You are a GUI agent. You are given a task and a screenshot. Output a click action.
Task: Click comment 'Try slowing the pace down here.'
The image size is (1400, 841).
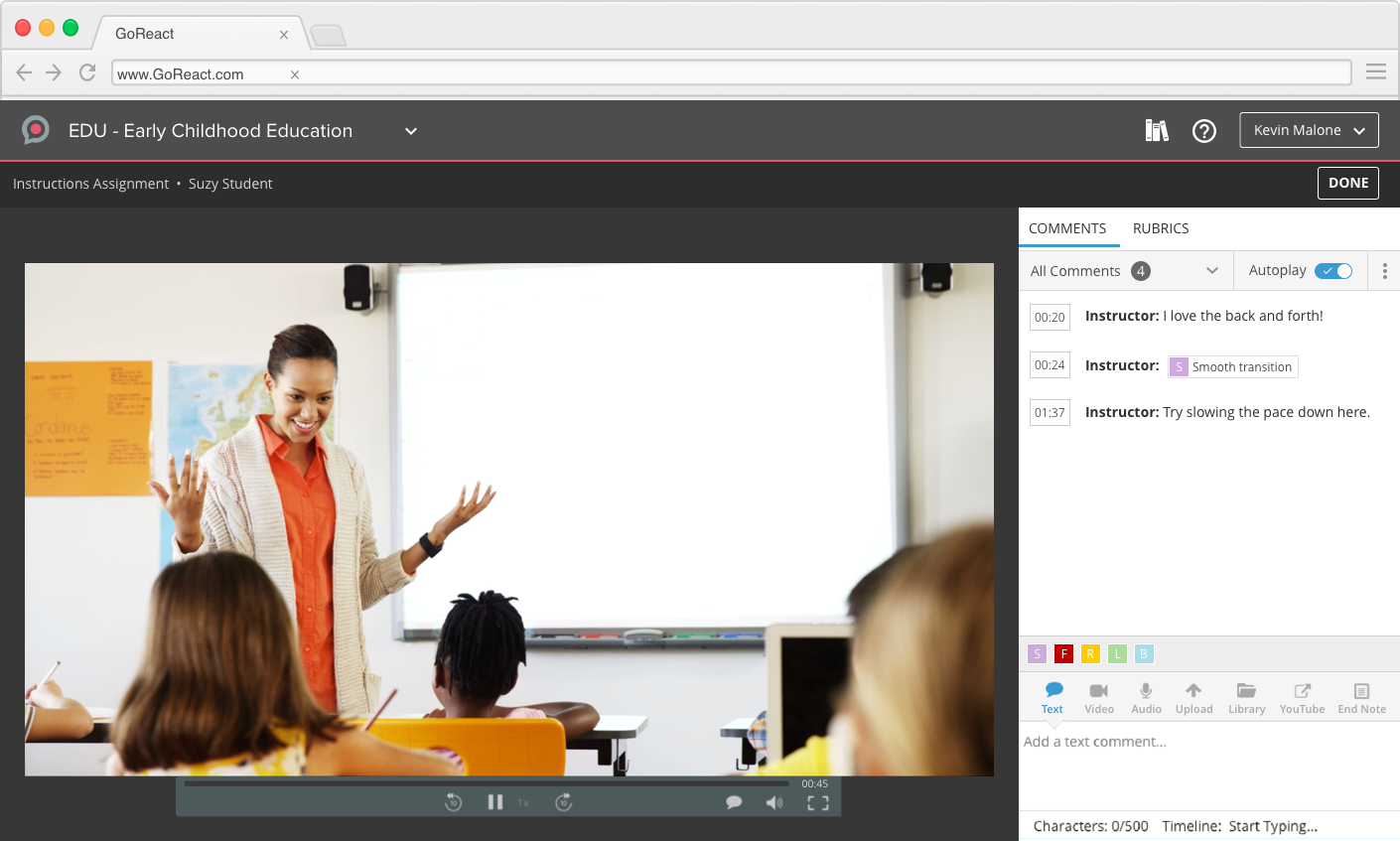(x=1266, y=412)
